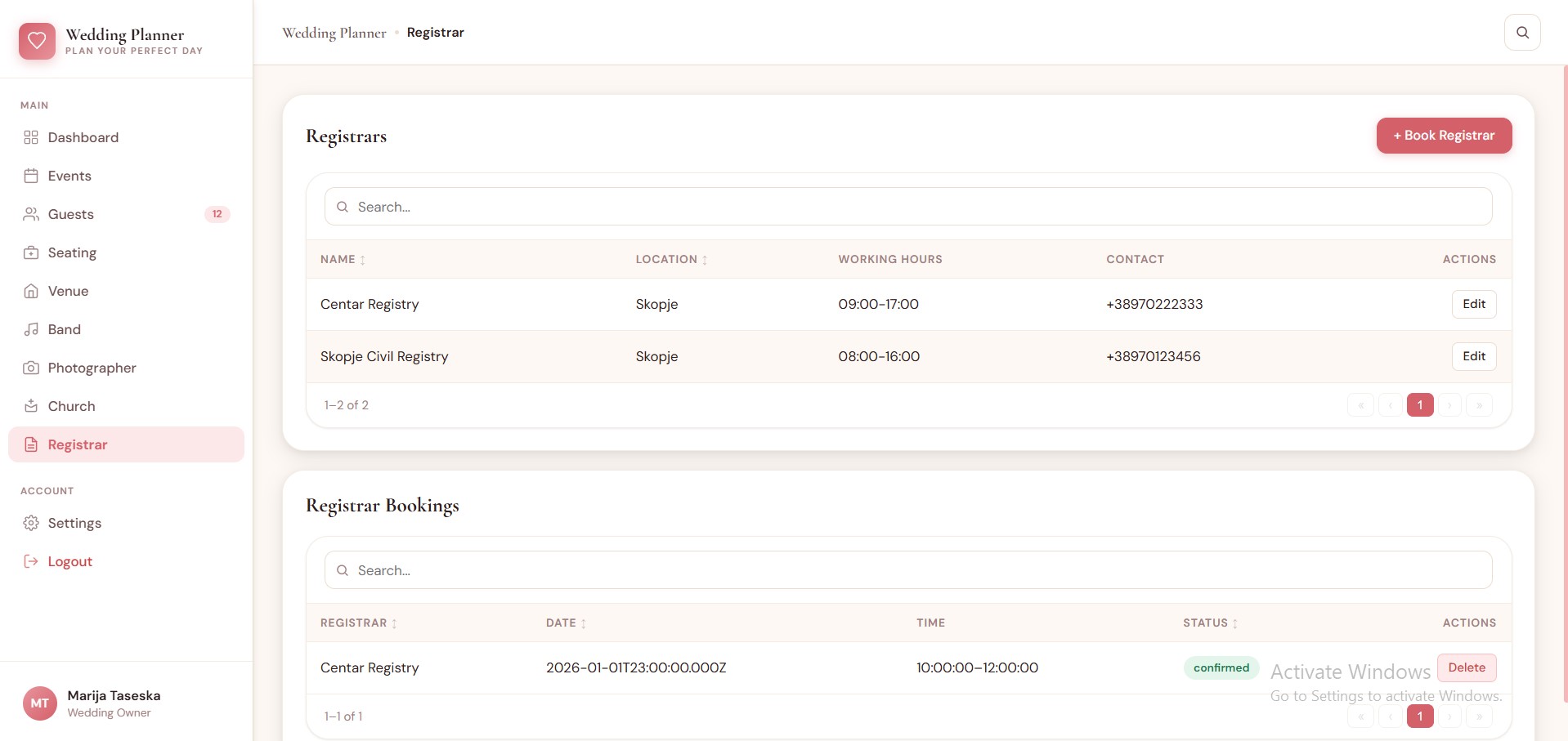
Task: Open the Guests list page
Action: click(x=71, y=214)
